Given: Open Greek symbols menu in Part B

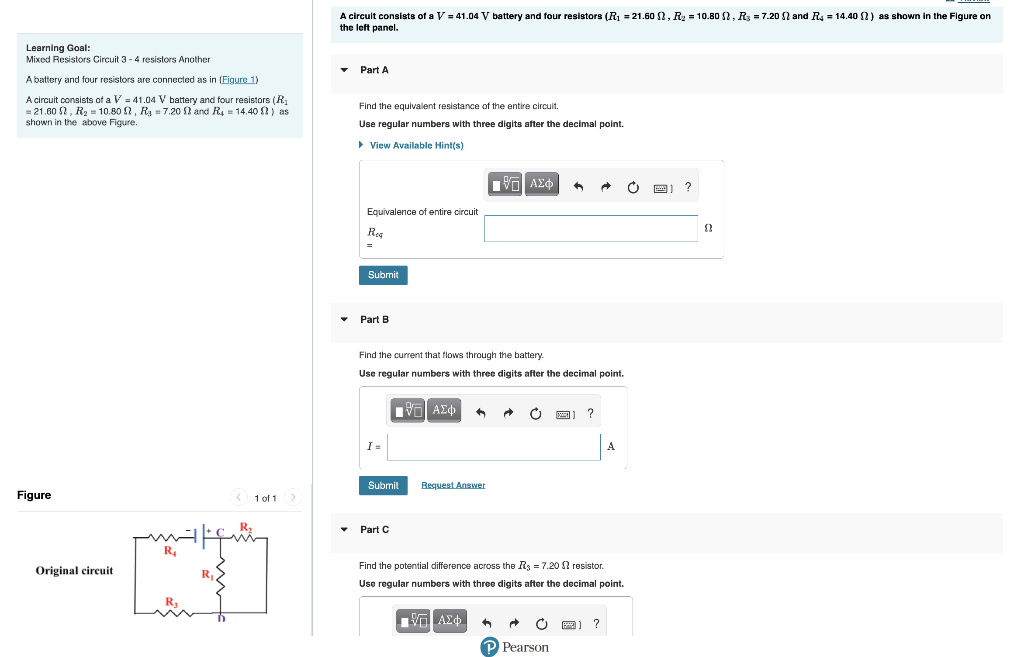Looking at the screenshot, I should (444, 410).
